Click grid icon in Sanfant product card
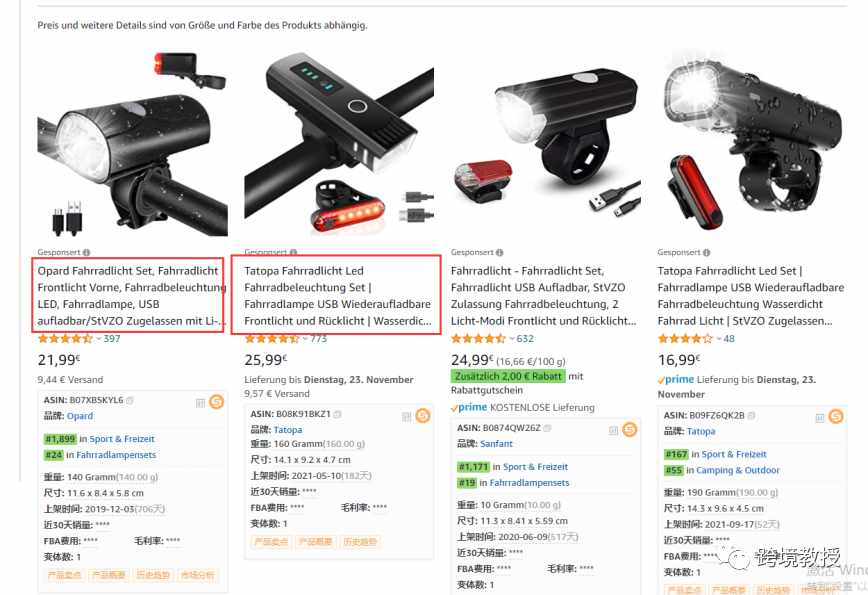 (x=613, y=431)
